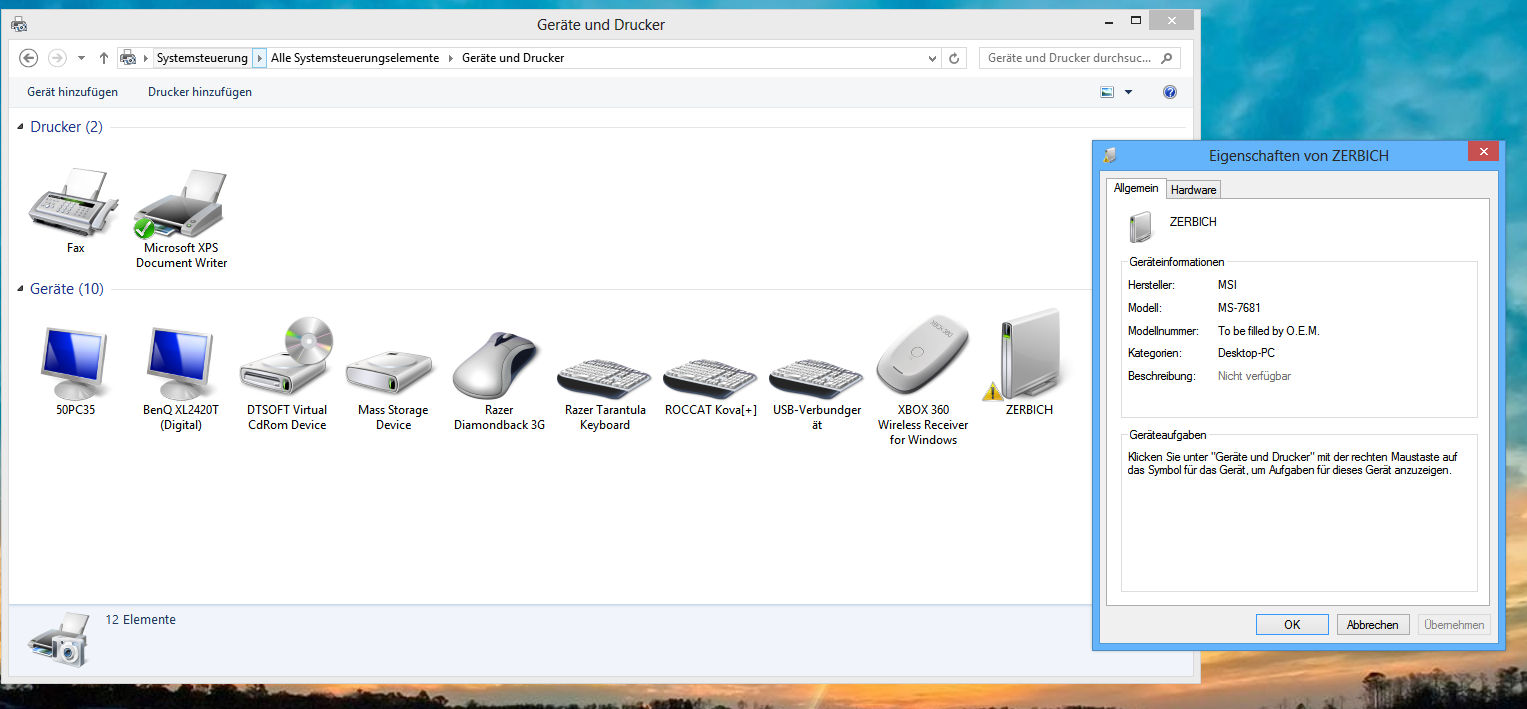This screenshot has width=1527, height=709.
Task: Select the DTSOFT Virtual CdRom Device
Action: coord(287,357)
